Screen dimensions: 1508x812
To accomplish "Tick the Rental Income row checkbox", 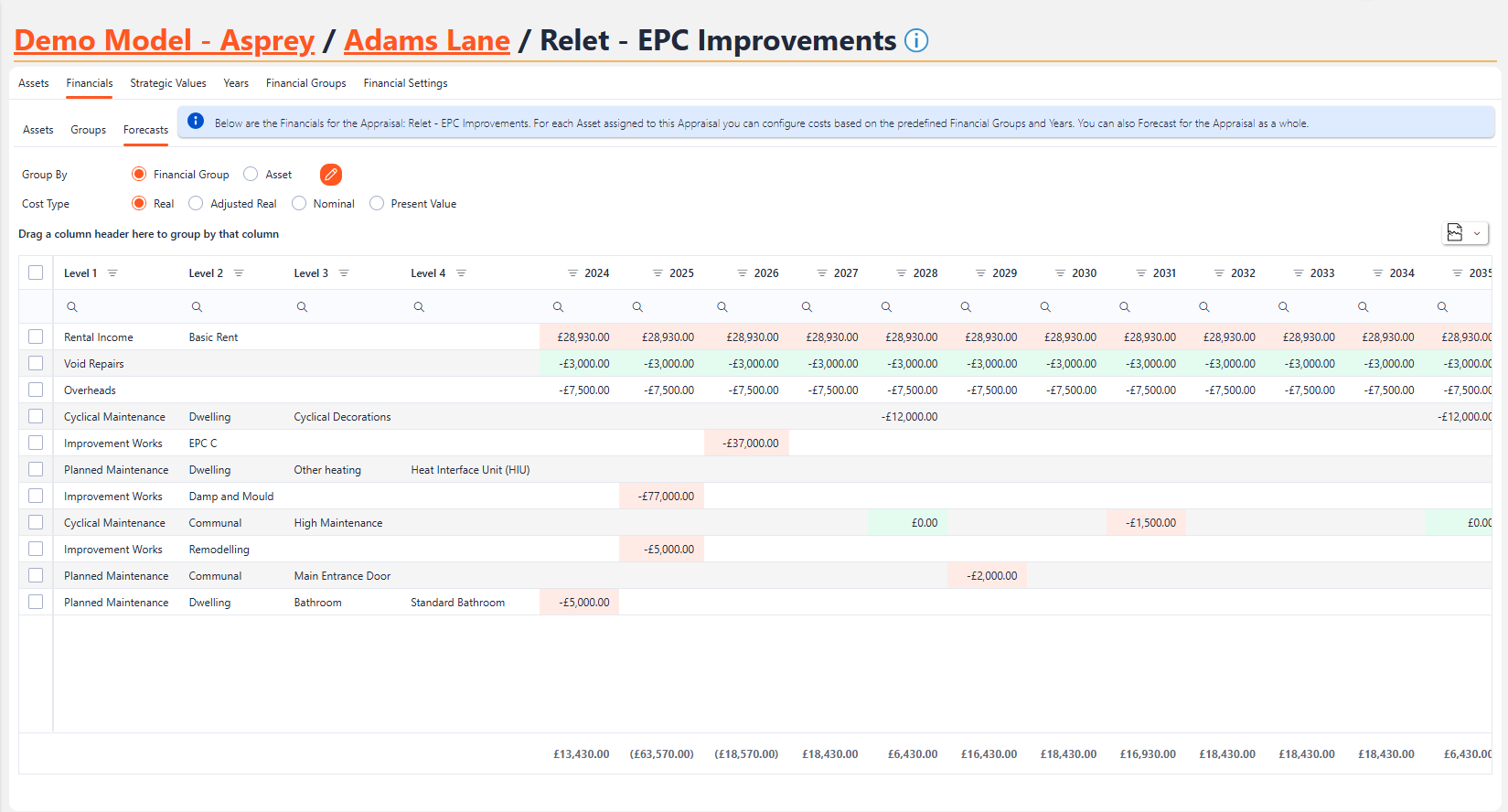I will (x=36, y=337).
